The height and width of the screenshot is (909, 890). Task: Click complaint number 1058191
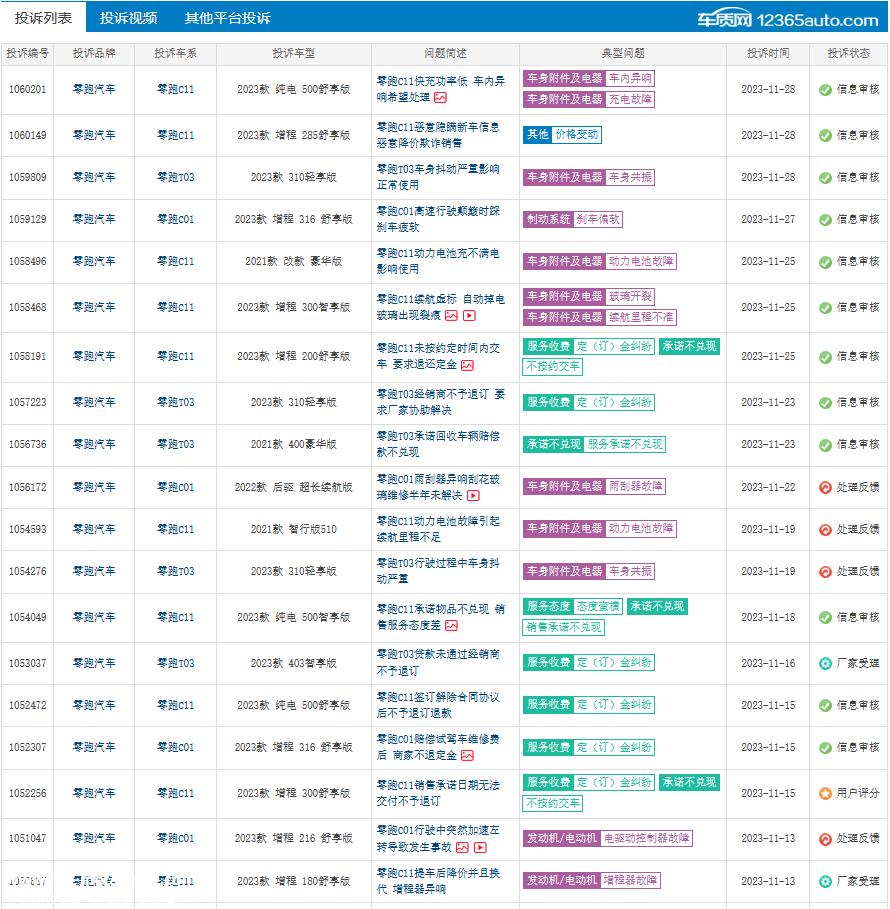tap(27, 356)
